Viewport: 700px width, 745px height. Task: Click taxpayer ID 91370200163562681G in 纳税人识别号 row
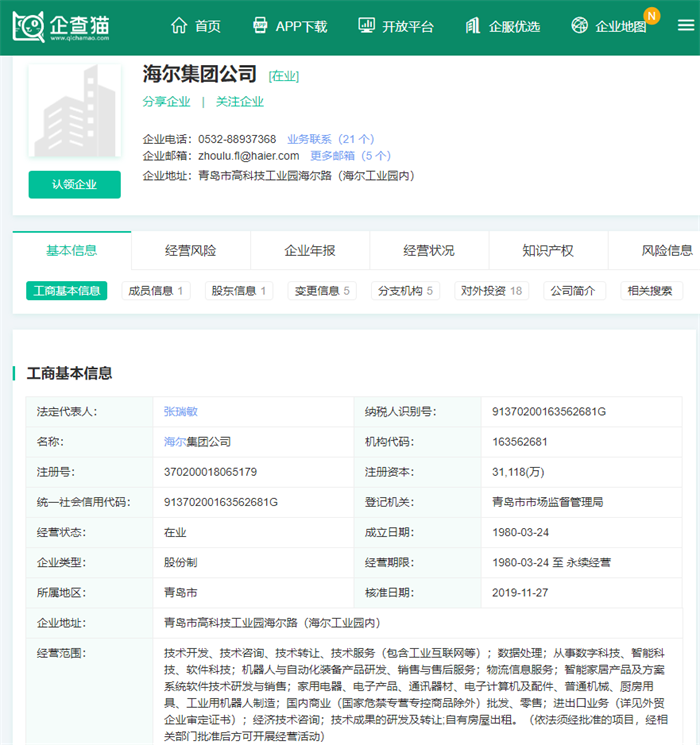pos(549,411)
